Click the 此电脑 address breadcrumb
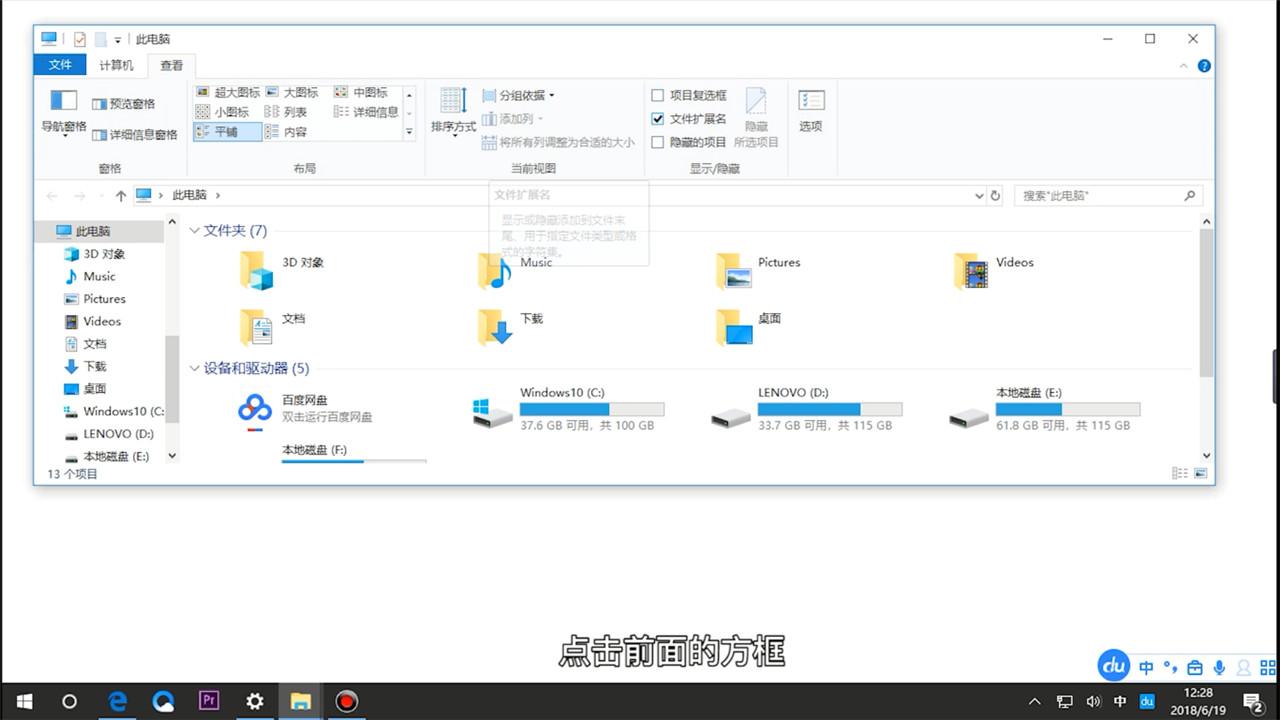1280x720 pixels. pyautogui.click(x=190, y=196)
